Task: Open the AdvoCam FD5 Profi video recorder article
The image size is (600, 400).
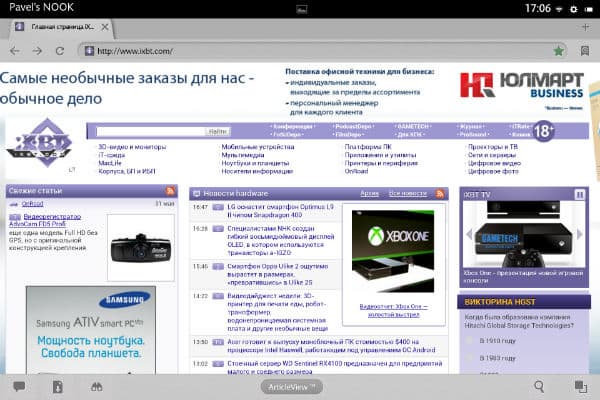Action: coord(45,220)
